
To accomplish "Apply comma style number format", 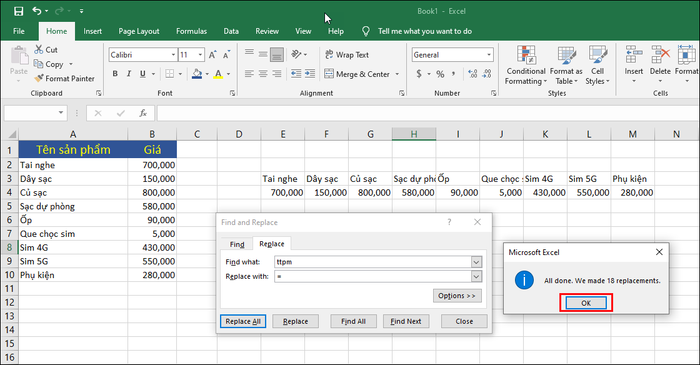I will 454,74.
